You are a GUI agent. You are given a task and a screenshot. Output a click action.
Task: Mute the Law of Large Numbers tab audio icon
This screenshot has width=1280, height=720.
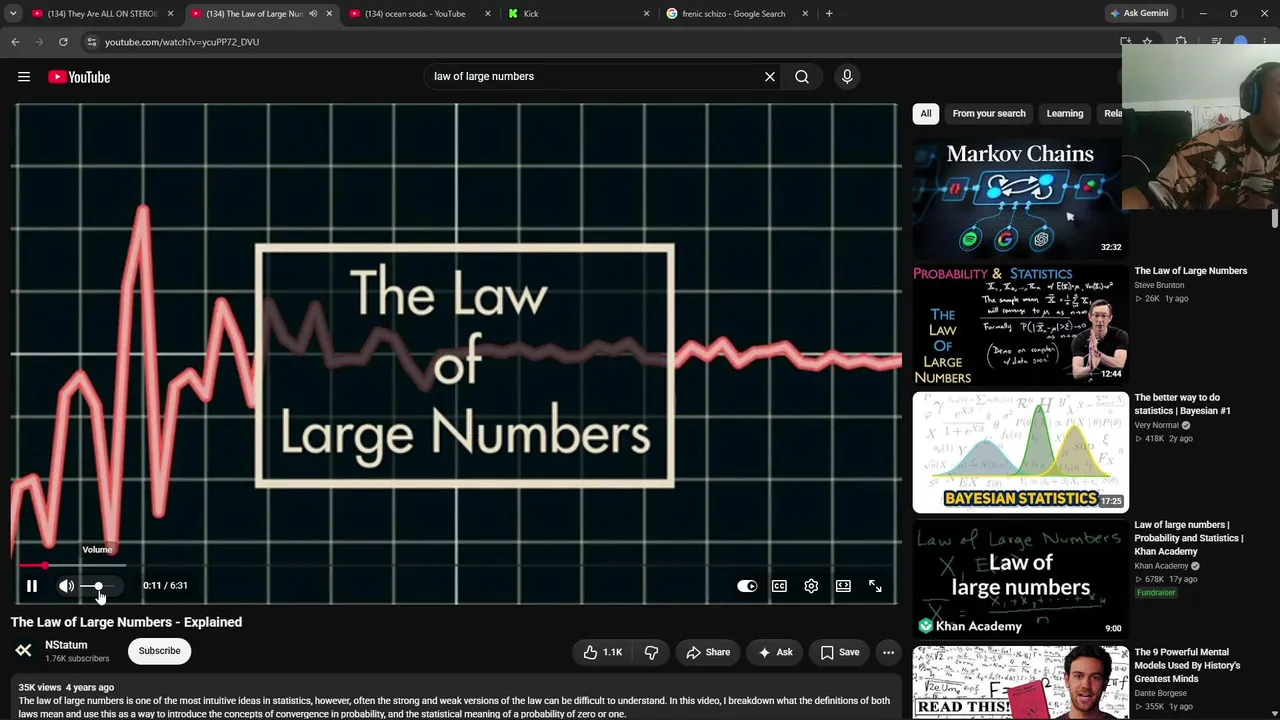tap(313, 14)
